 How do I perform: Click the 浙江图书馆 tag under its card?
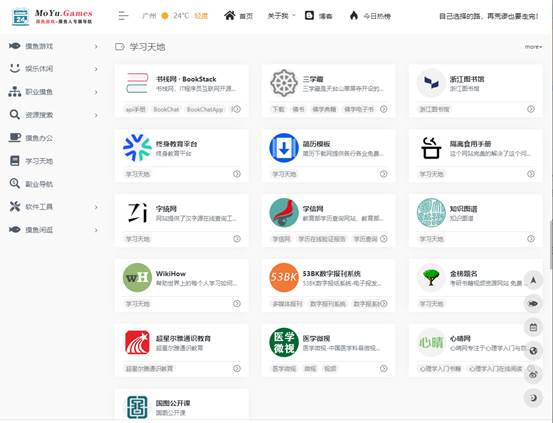434,109
